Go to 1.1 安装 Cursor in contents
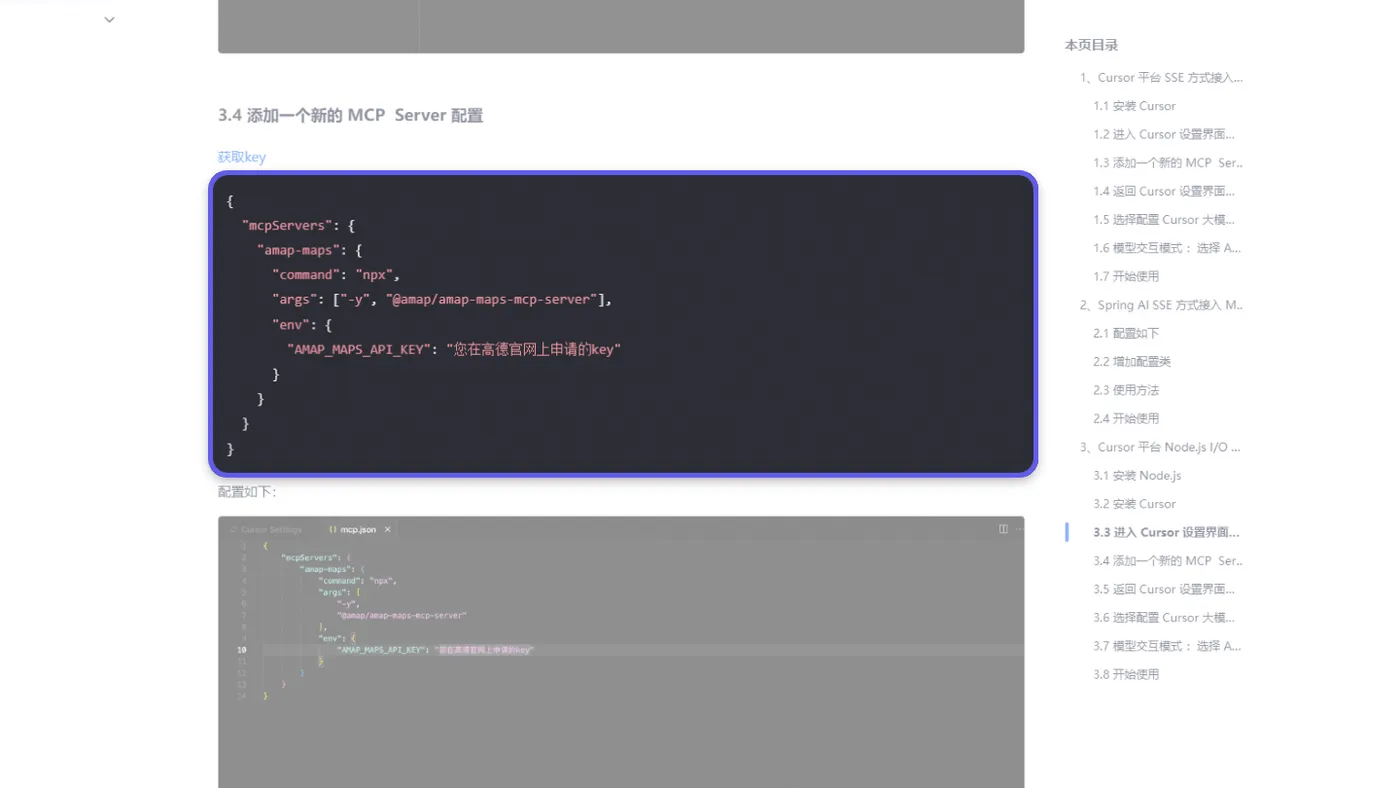This screenshot has height=788, width=1400. 1134,106
